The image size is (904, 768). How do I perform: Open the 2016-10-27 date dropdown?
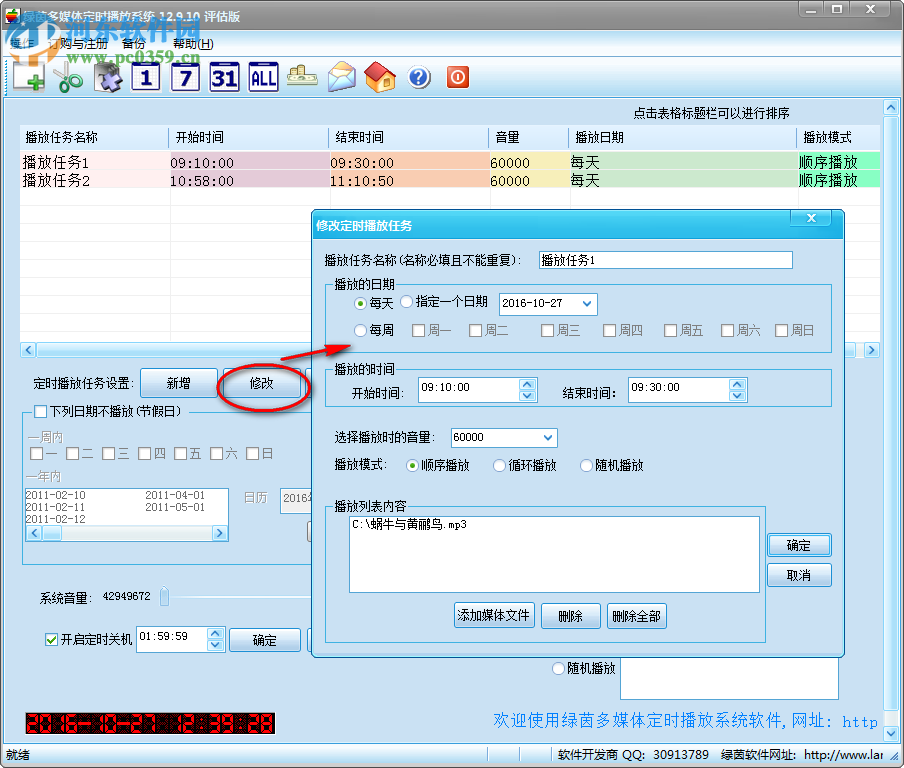585,303
